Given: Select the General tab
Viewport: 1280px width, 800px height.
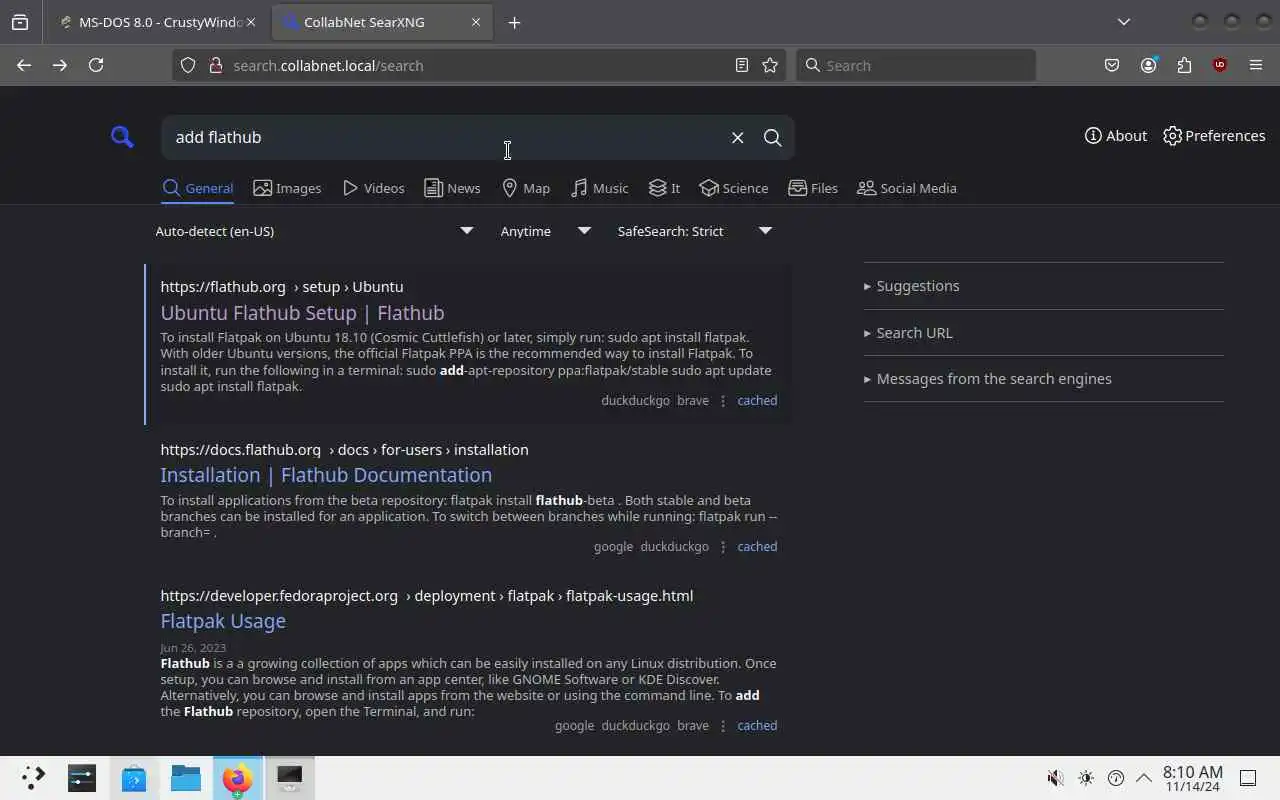Looking at the screenshot, I should coord(198,188).
